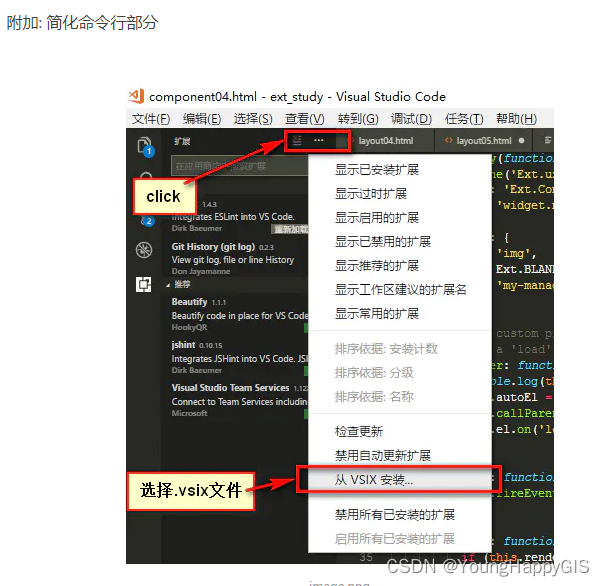Click the 扩展 panel title
The width and height of the screenshot is (604, 586).
click(182, 141)
